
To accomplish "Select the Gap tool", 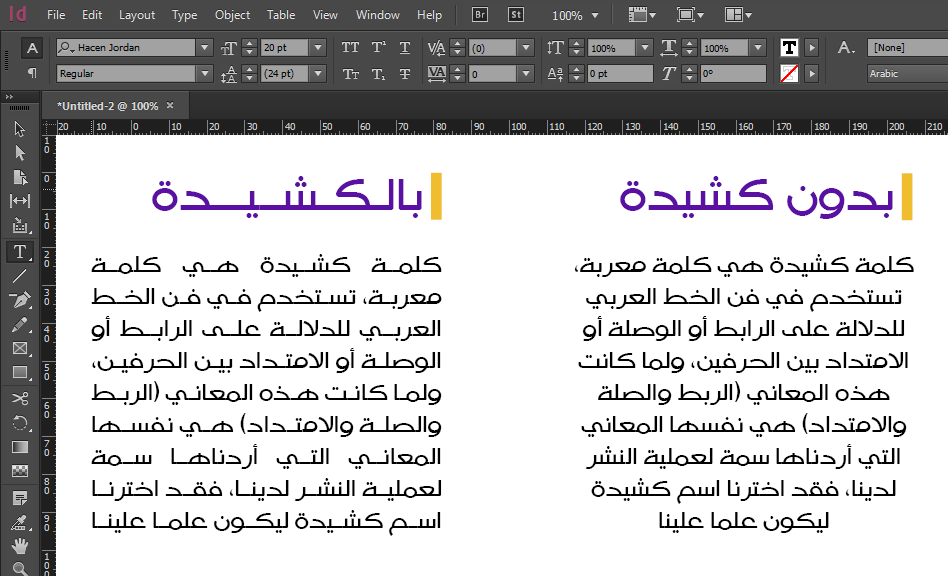I will [19, 201].
